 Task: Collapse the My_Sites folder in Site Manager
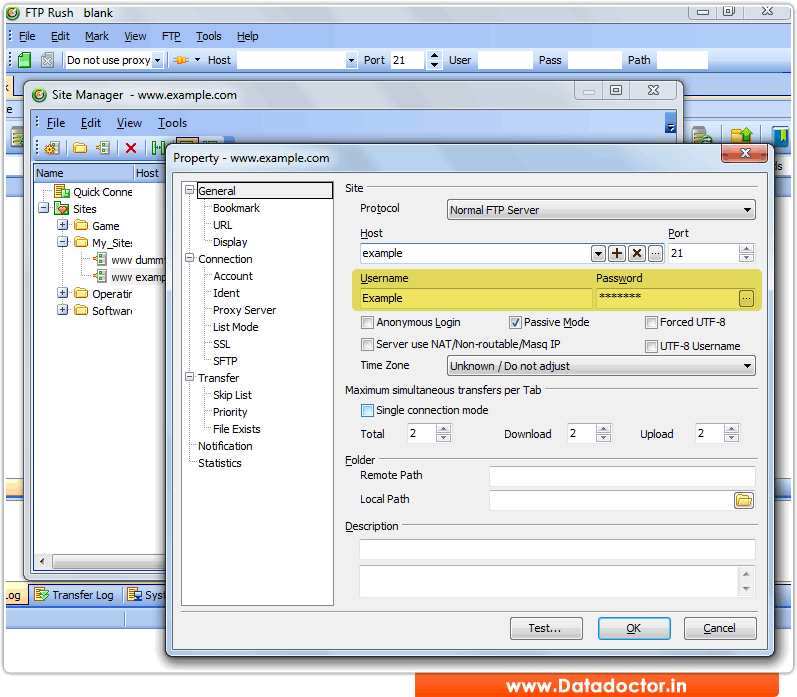[x=63, y=241]
